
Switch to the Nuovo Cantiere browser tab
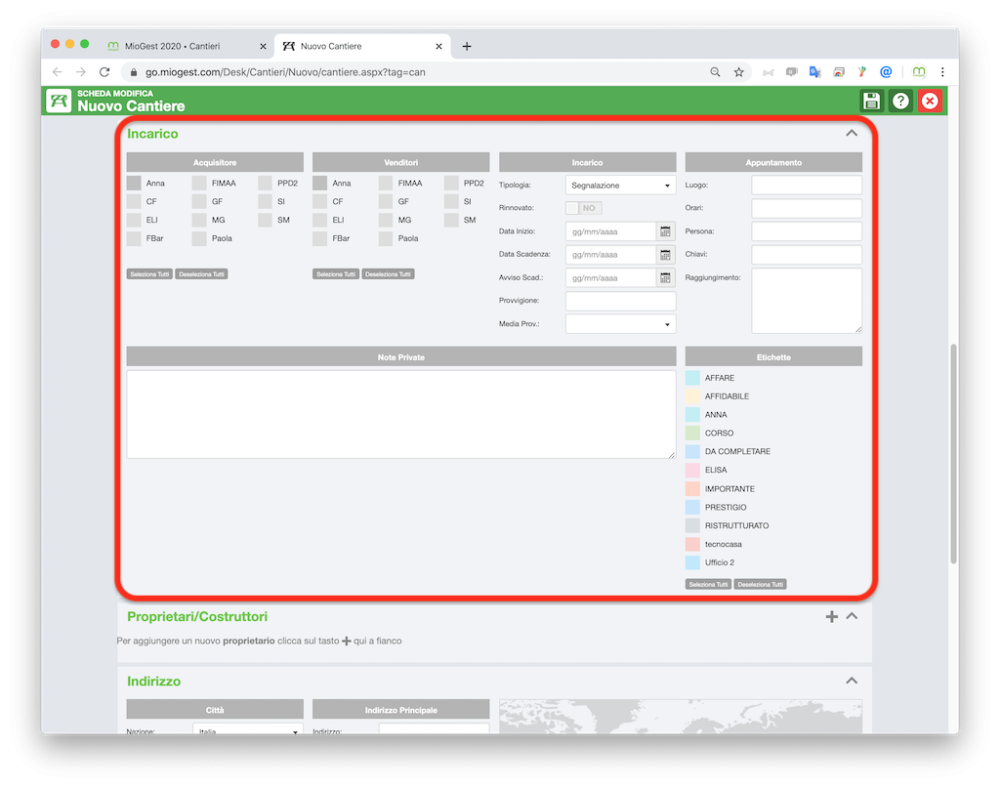coord(362,46)
